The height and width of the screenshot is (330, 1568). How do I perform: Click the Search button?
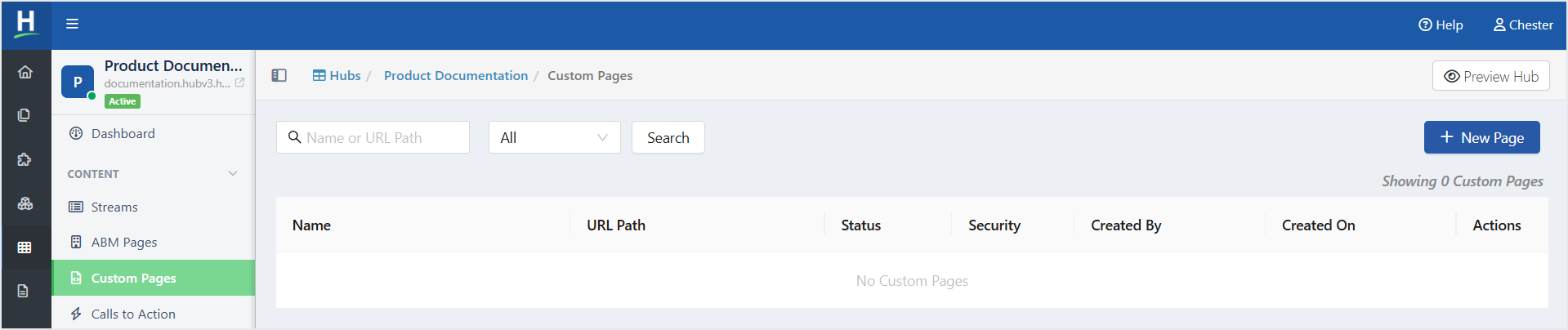click(x=668, y=137)
